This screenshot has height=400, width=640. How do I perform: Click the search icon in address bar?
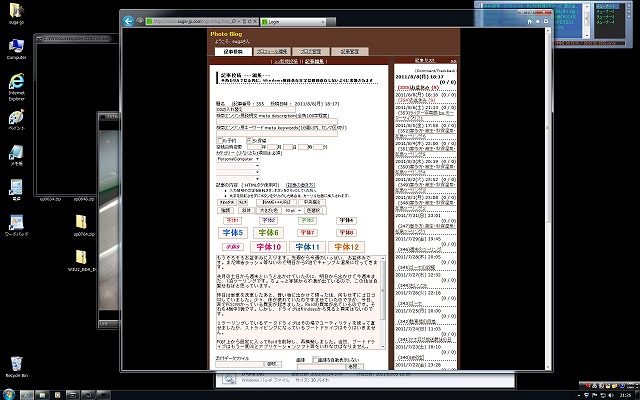(x=234, y=21)
